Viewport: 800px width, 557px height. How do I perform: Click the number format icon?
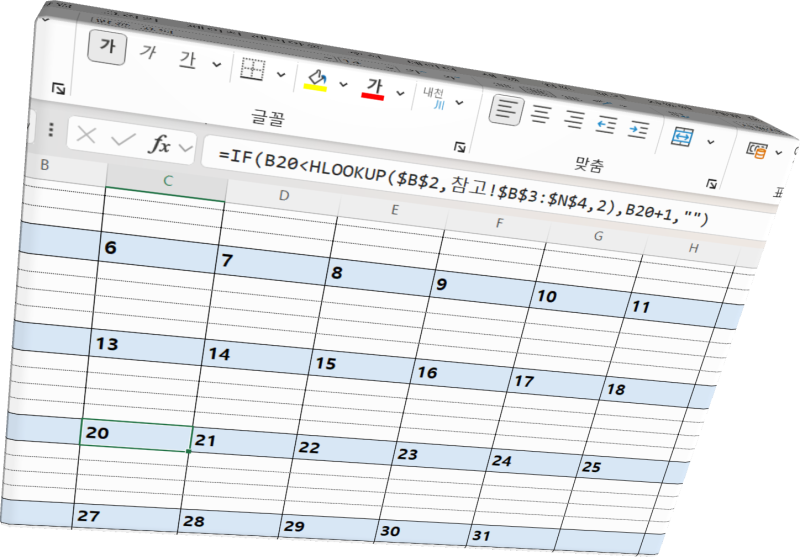(757, 150)
